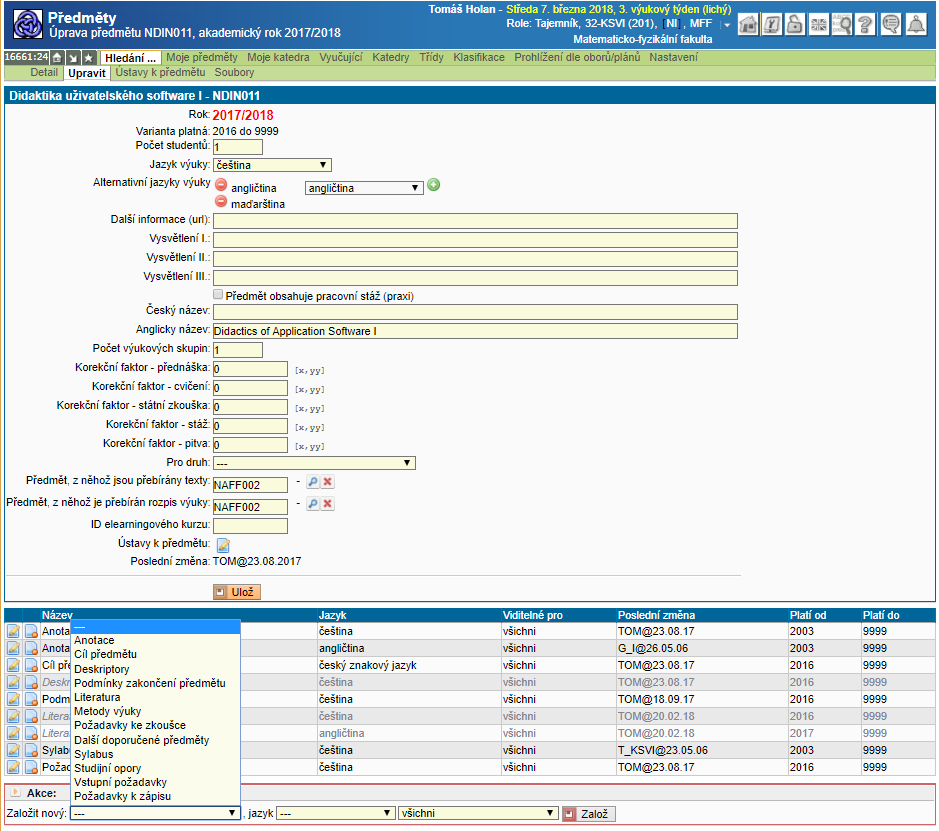Click the home house icon in header
This screenshot has width=939, height=831.
(x=748, y=25)
